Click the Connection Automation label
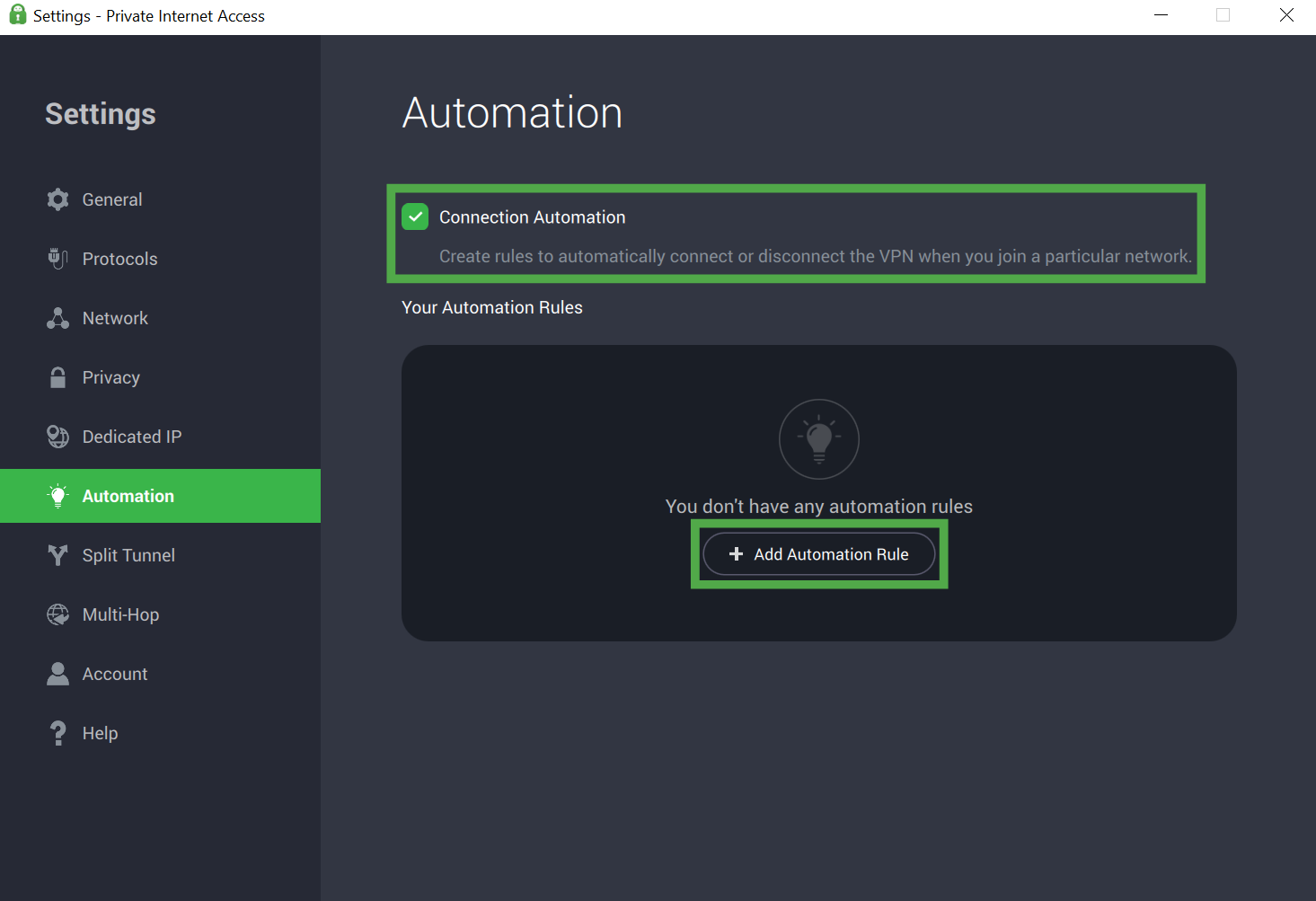1316x901 pixels. tap(532, 217)
